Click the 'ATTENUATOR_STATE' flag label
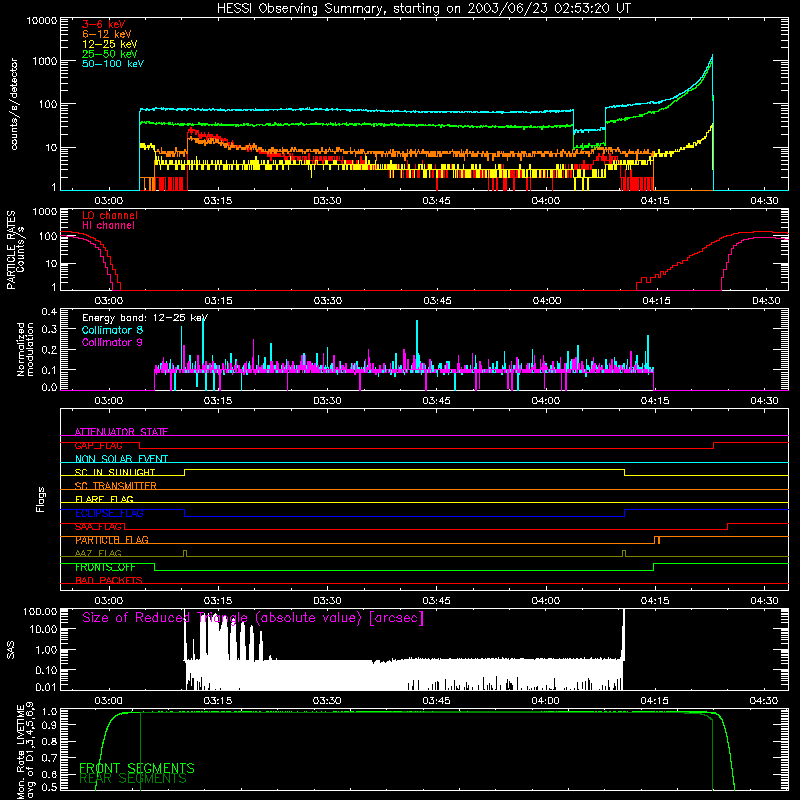Image resolution: width=800 pixels, height=800 pixels. [x=121, y=432]
